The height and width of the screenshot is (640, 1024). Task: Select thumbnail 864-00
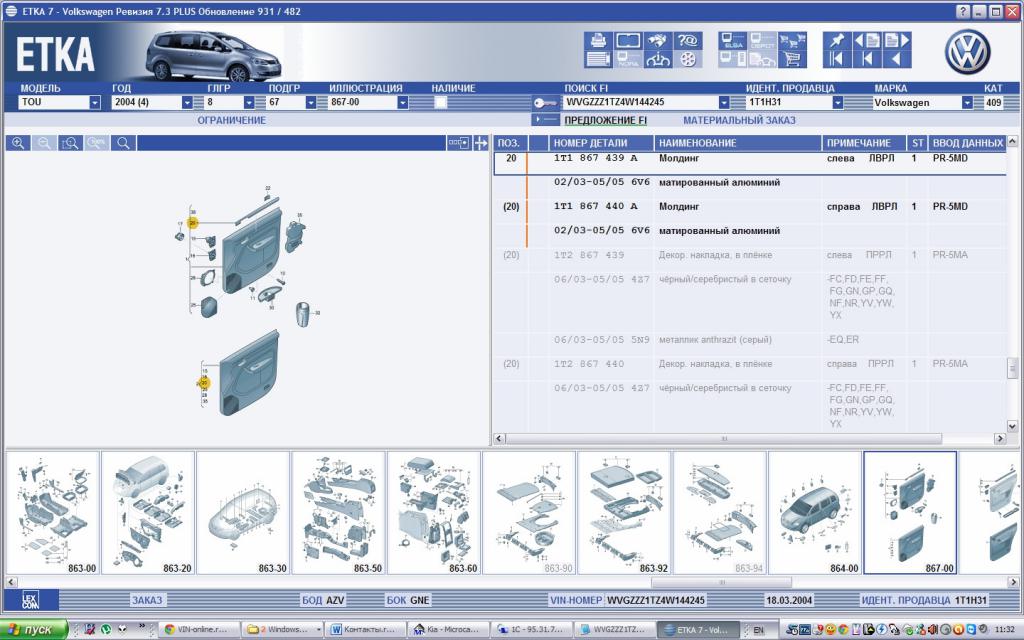814,513
